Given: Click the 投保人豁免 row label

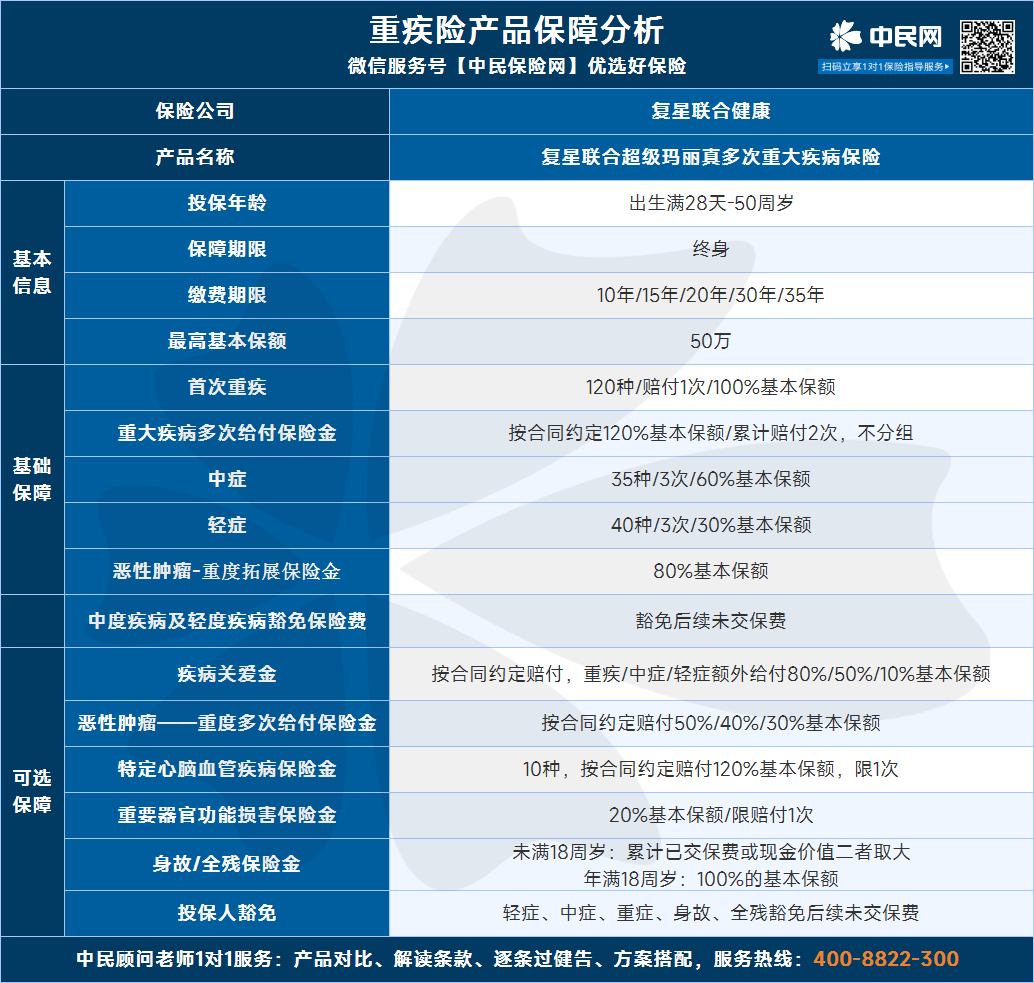Looking at the screenshot, I should click(227, 913).
